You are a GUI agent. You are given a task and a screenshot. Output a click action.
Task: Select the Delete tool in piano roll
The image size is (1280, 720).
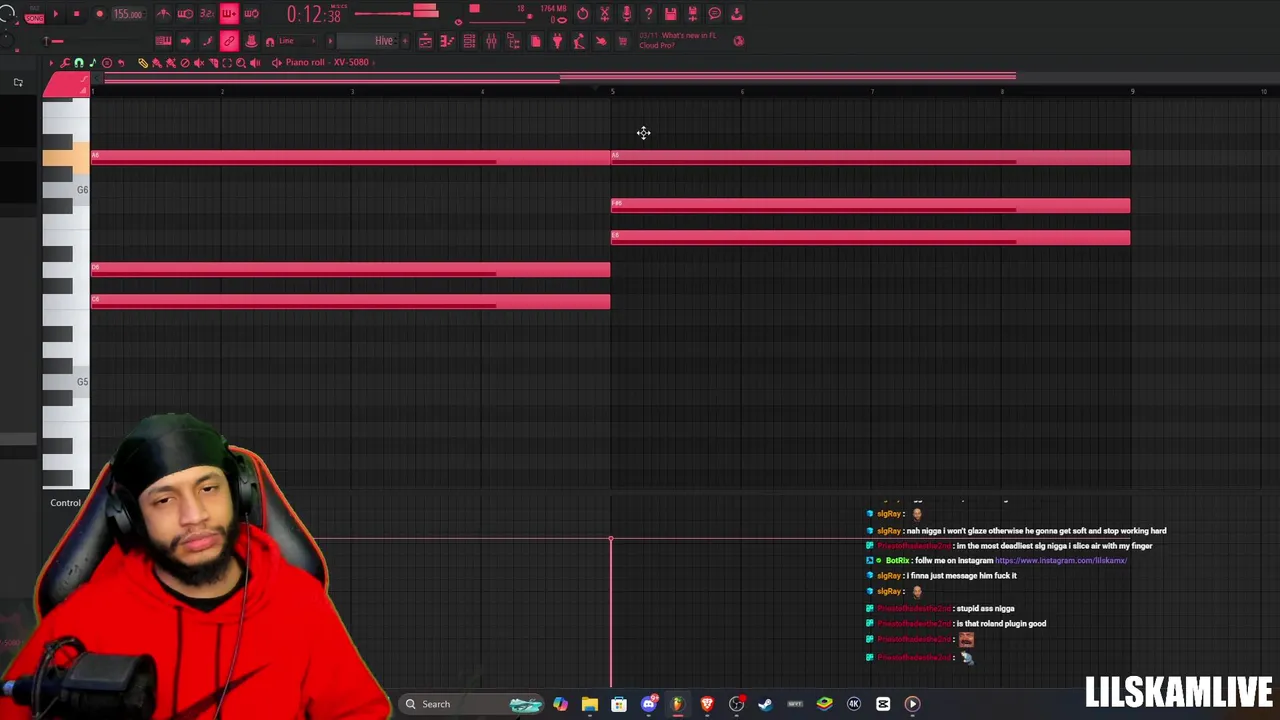[x=185, y=62]
